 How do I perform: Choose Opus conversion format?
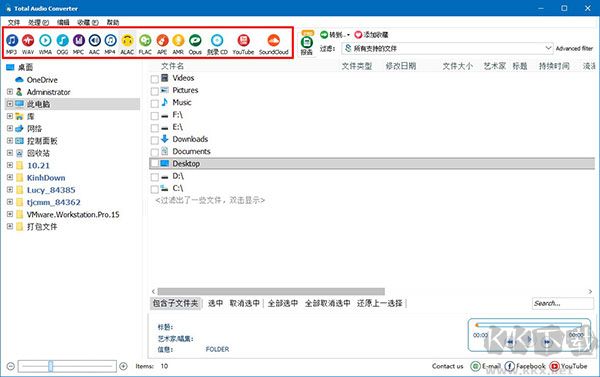click(x=195, y=44)
